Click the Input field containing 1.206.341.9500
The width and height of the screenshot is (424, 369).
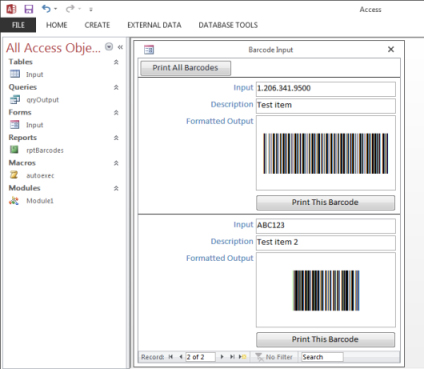click(x=326, y=88)
